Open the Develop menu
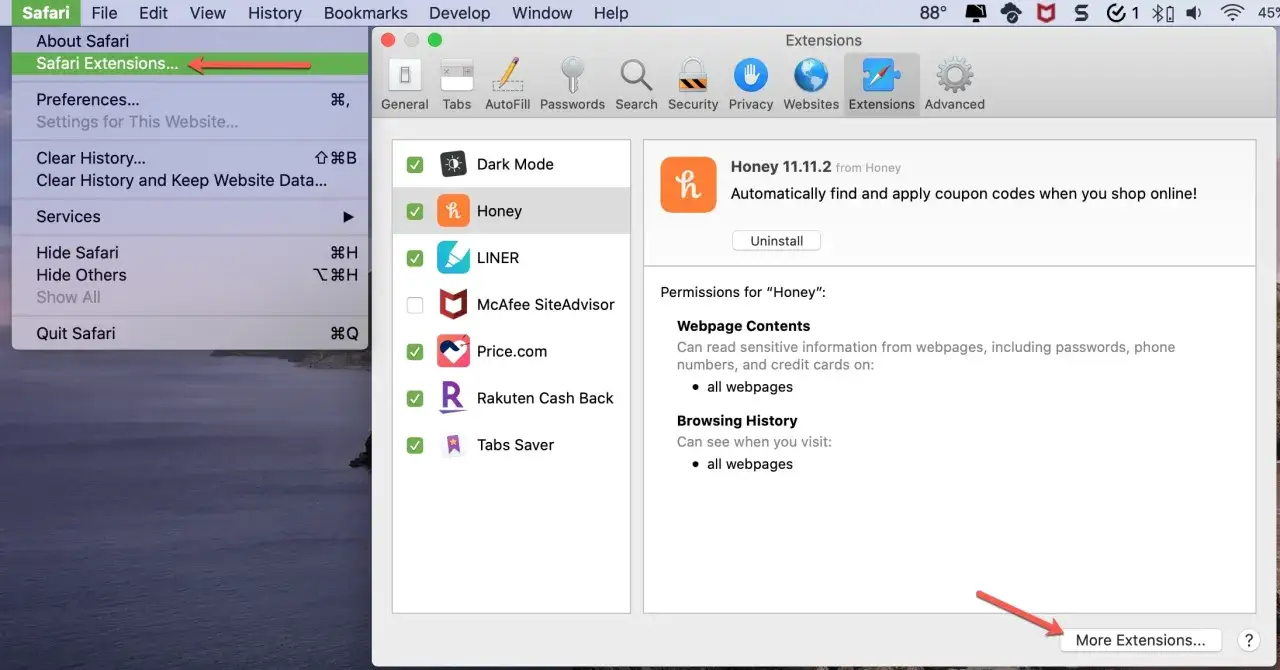This screenshot has width=1280, height=670. click(459, 13)
